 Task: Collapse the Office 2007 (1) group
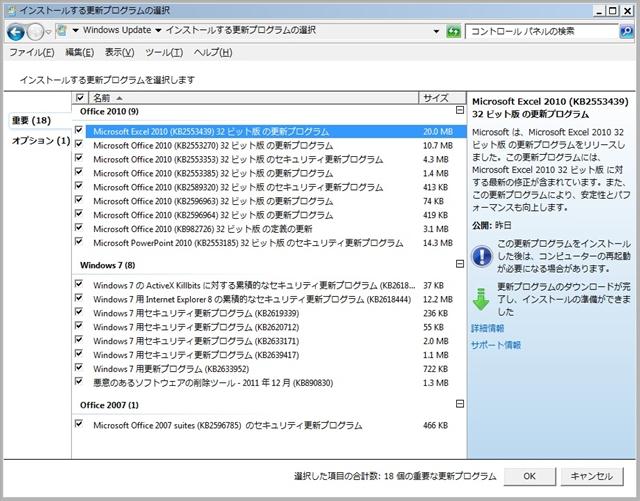[x=460, y=404]
